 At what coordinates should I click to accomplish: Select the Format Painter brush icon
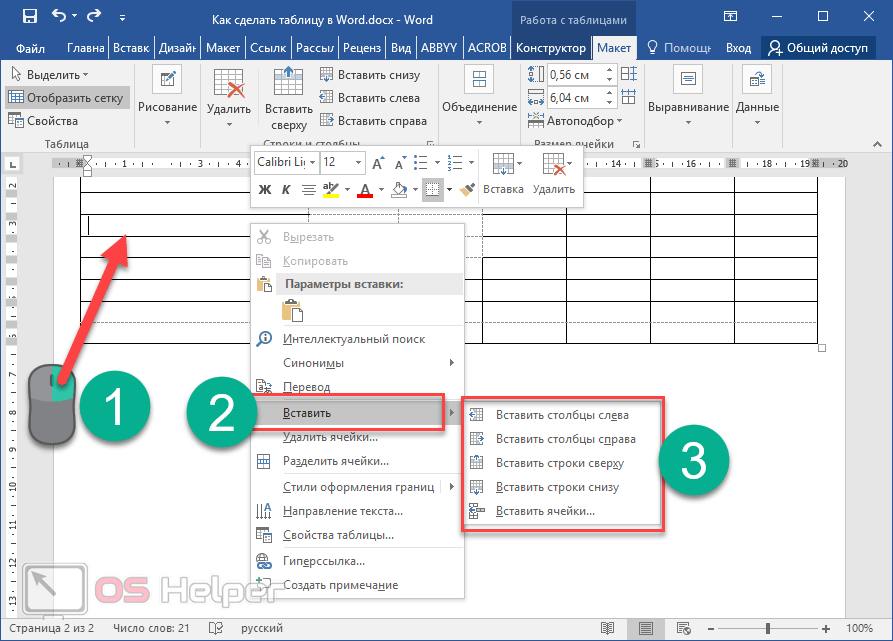pos(466,189)
